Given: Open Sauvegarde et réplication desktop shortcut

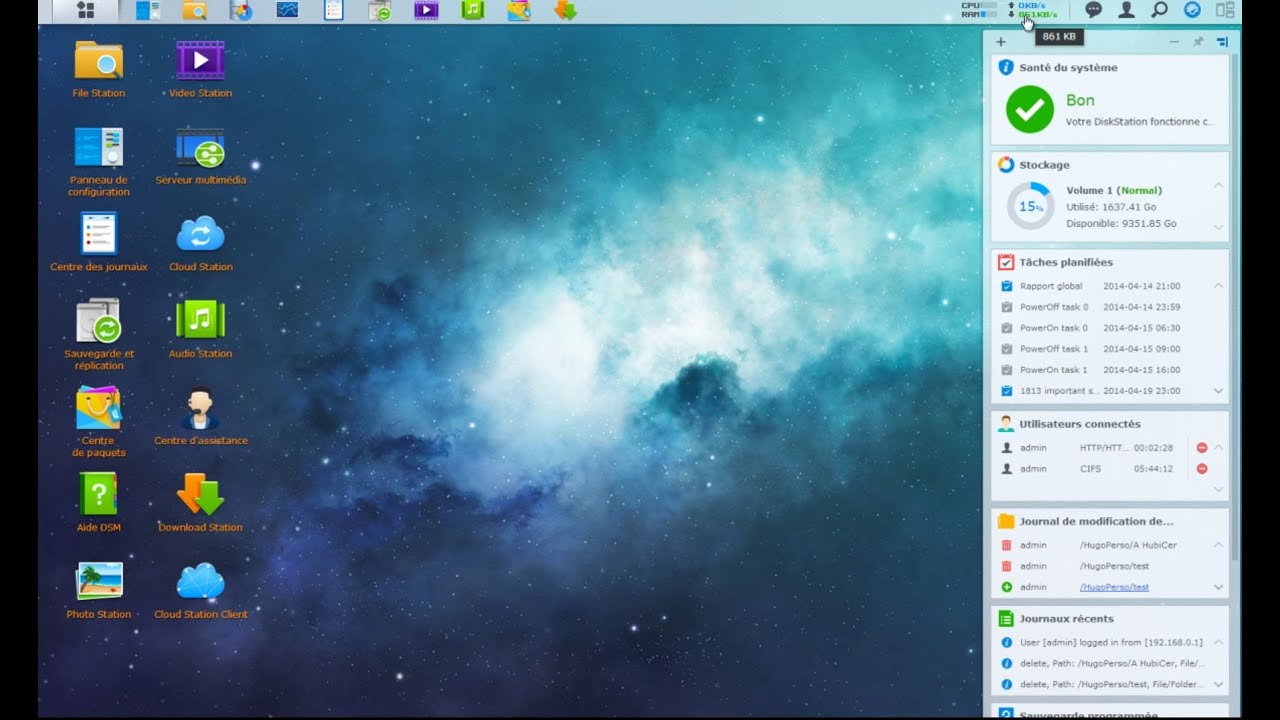Looking at the screenshot, I should point(99,335).
